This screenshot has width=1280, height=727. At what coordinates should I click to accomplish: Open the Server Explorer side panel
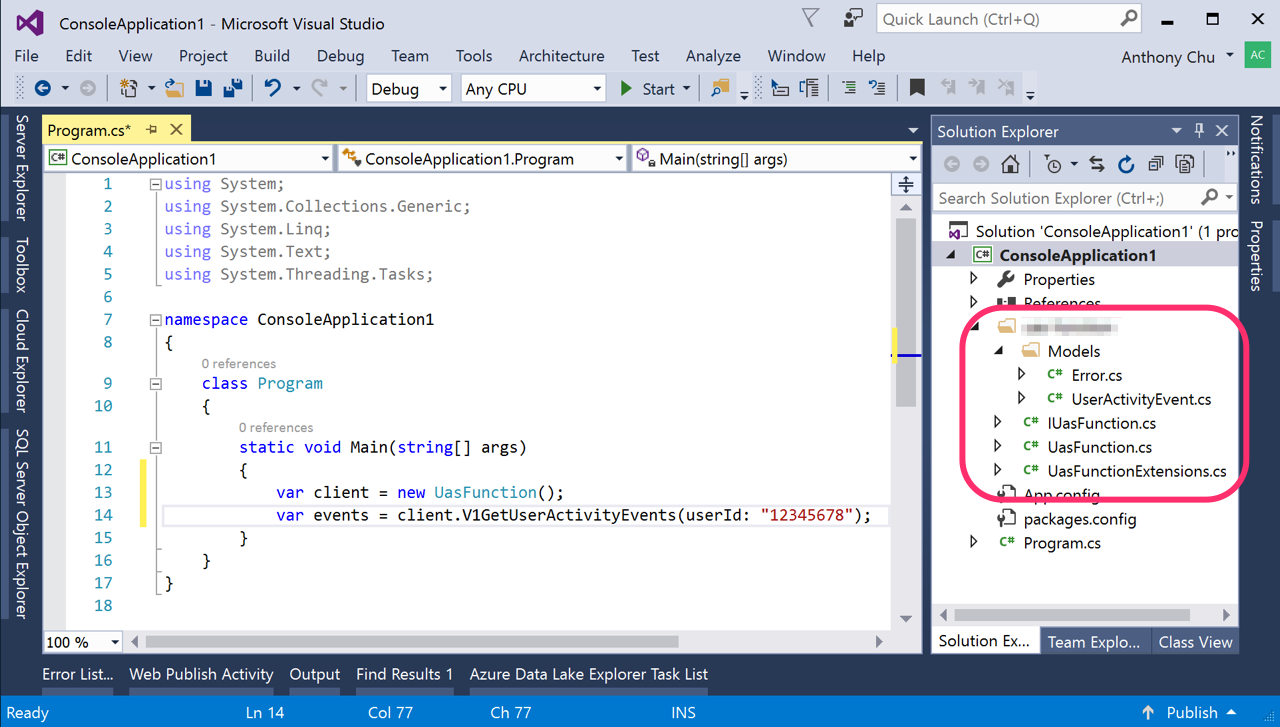click(x=21, y=167)
